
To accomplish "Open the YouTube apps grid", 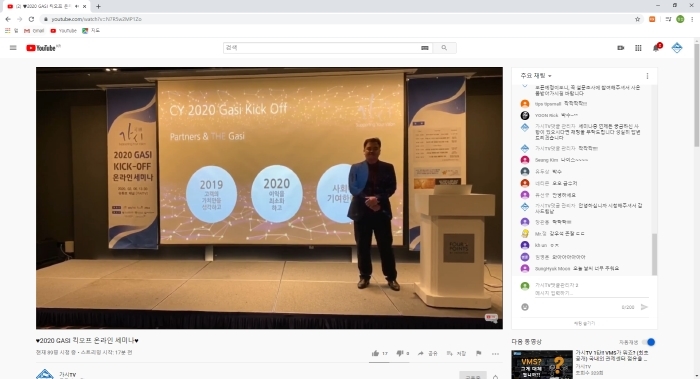I will click(x=638, y=48).
